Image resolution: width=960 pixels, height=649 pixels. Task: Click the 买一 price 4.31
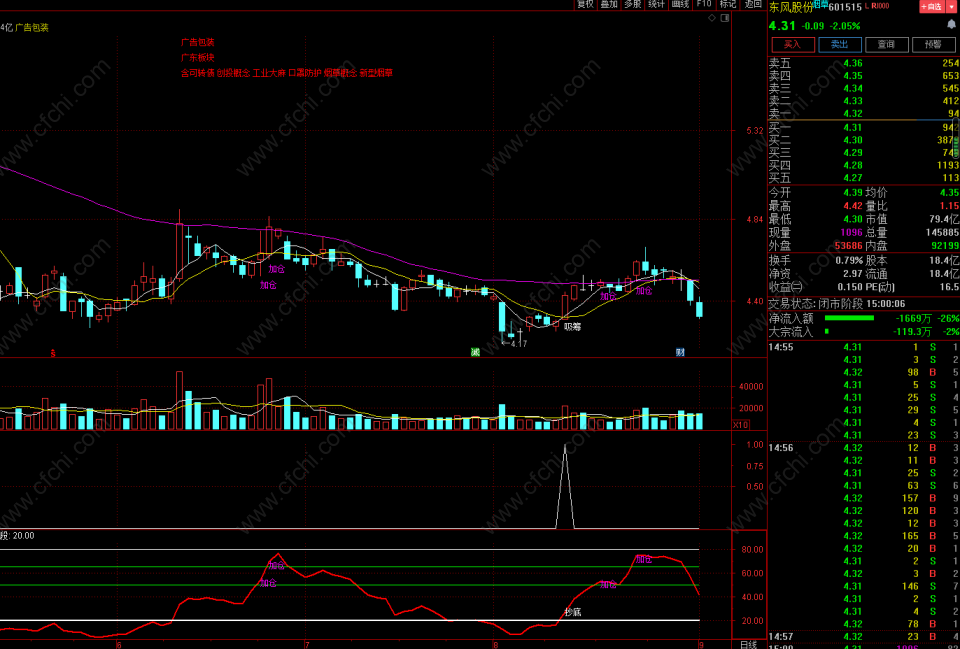[x=853, y=127]
